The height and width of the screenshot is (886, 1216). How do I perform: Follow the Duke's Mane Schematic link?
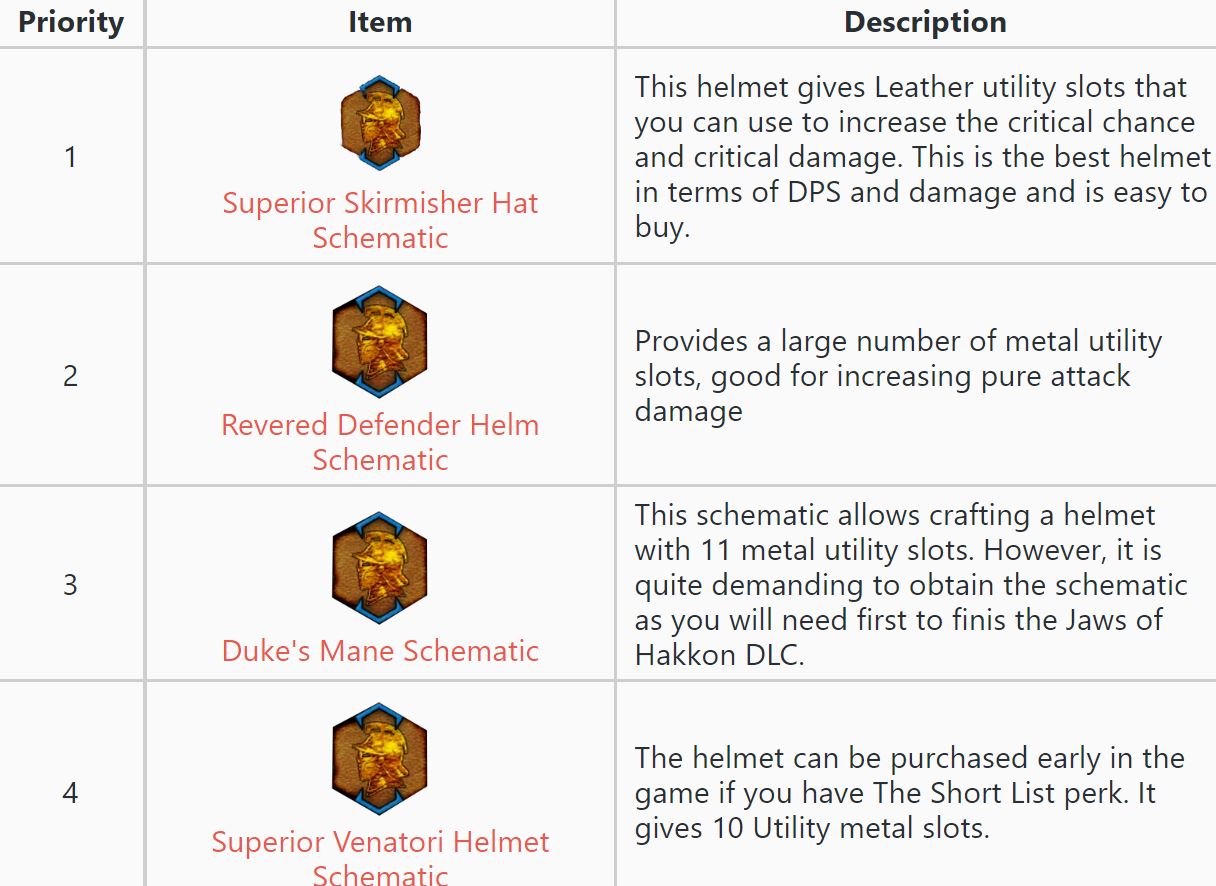380,651
